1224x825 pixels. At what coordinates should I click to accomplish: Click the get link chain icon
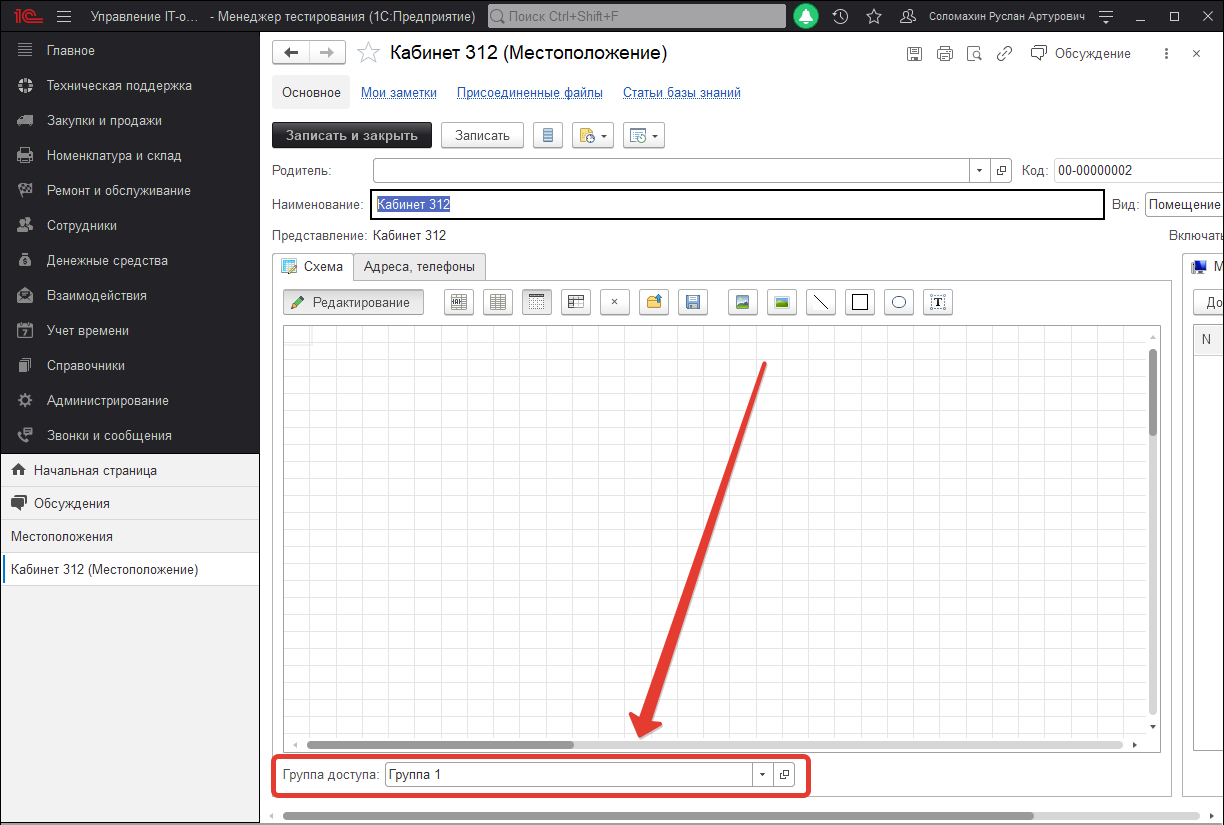1004,54
